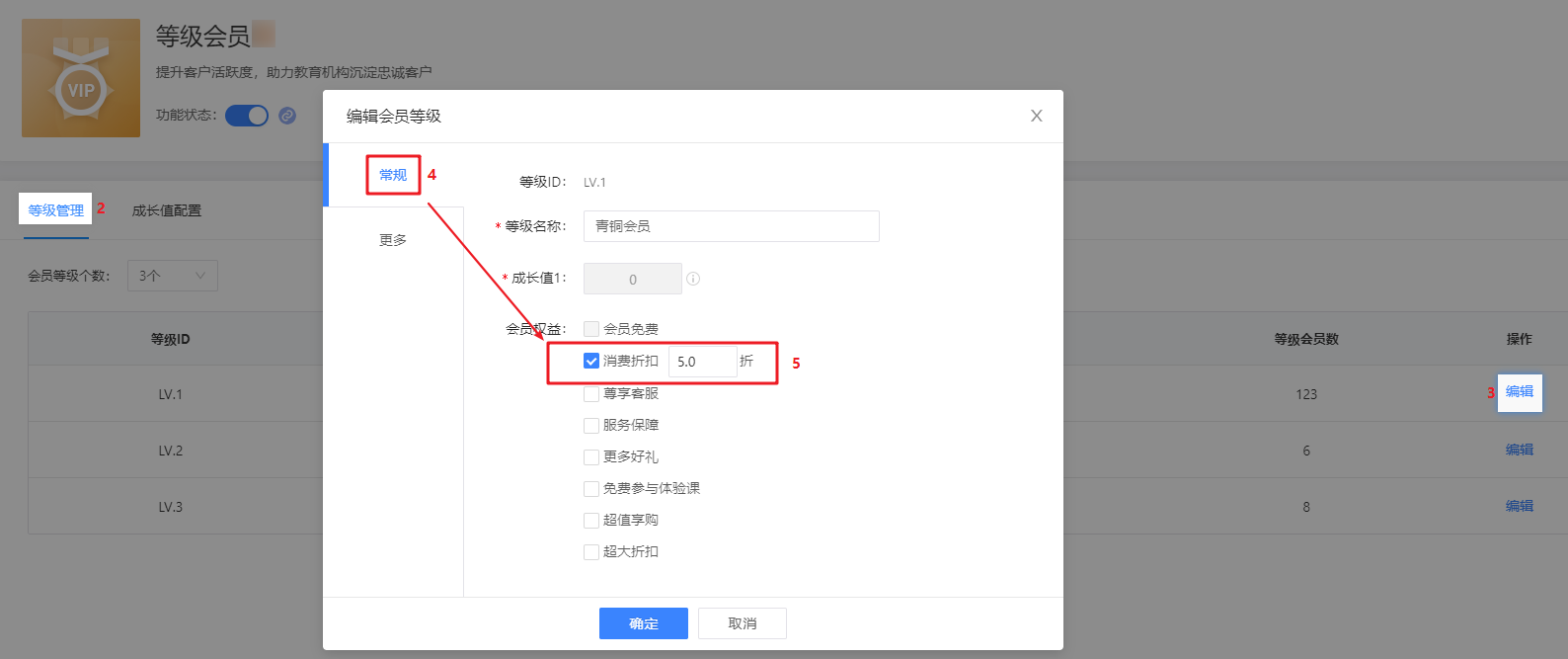The width and height of the screenshot is (1568, 659).
Task: Click the 编辑会员等级 dialog title
Action: coord(394,117)
